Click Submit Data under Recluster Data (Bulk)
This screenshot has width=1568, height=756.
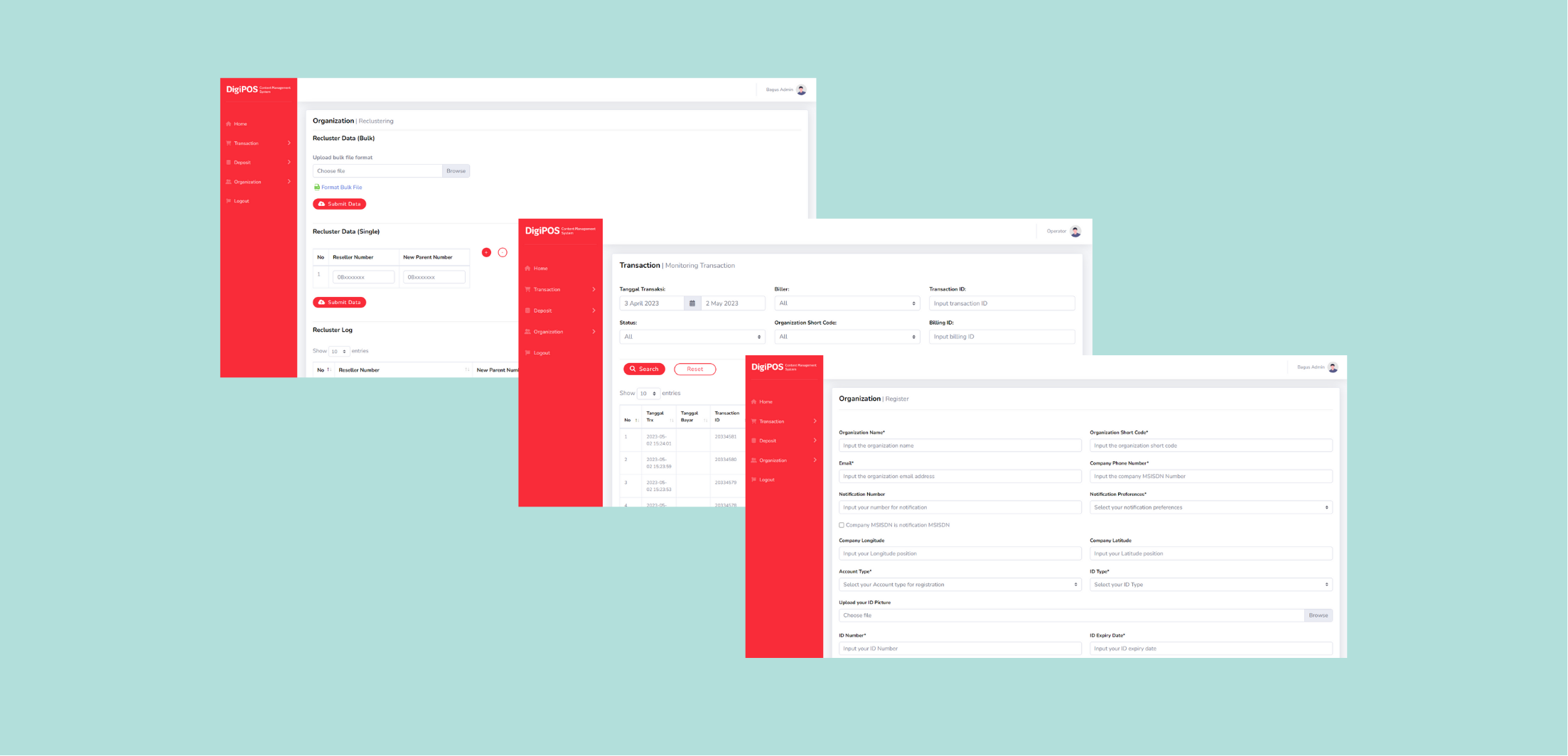339,204
